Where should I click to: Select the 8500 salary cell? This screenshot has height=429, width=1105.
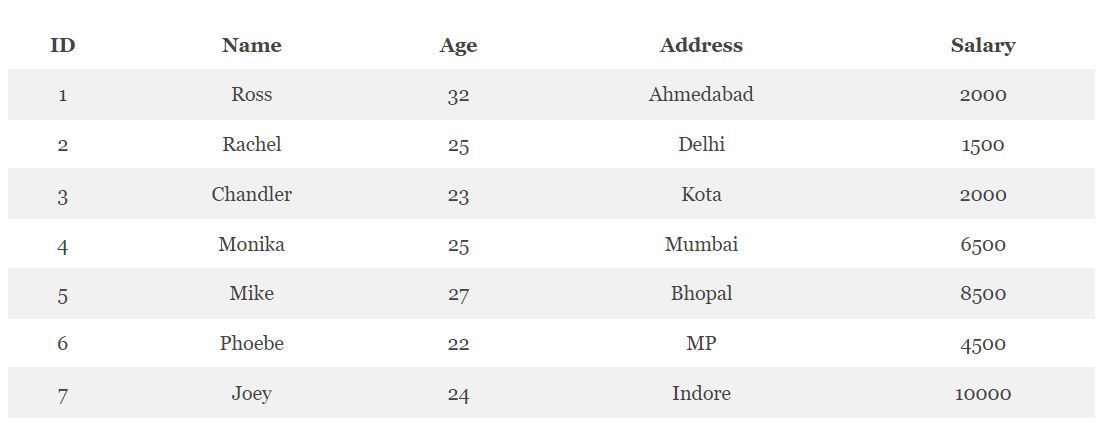click(x=983, y=294)
